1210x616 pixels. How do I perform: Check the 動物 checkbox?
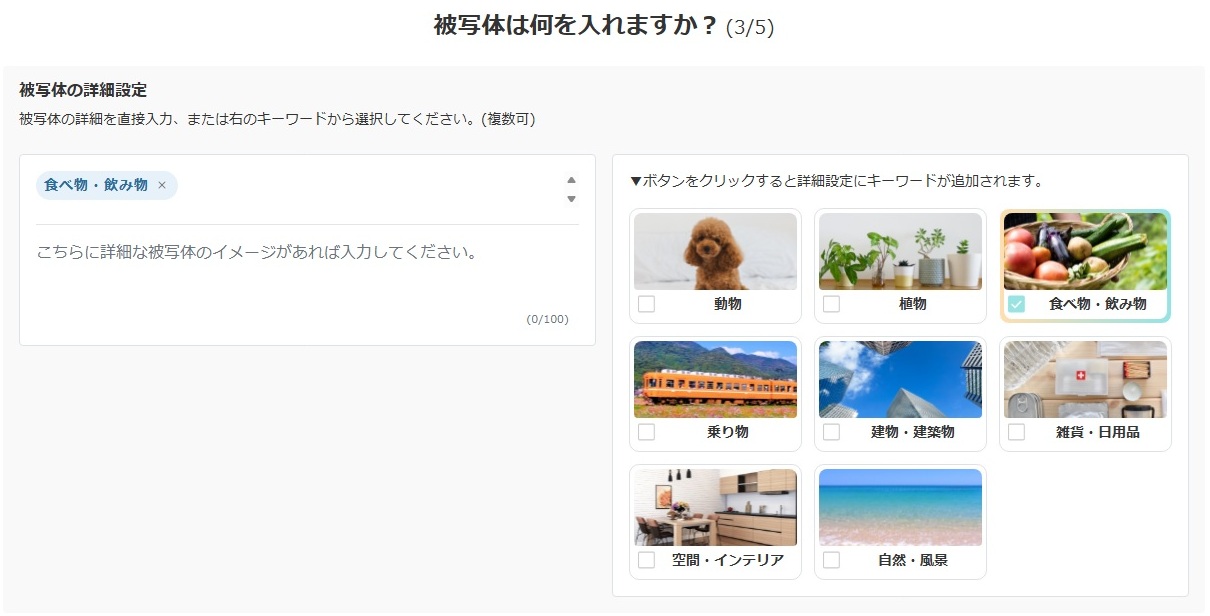647,304
